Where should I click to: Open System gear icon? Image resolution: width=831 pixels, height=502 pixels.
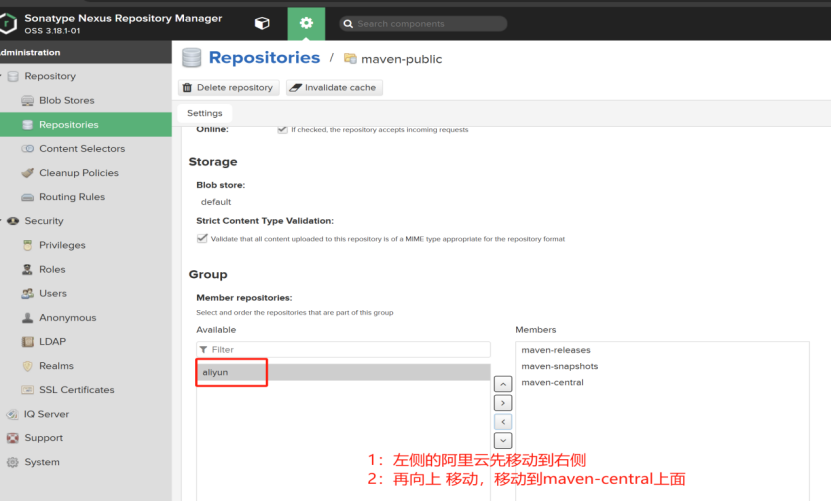click(x=13, y=462)
